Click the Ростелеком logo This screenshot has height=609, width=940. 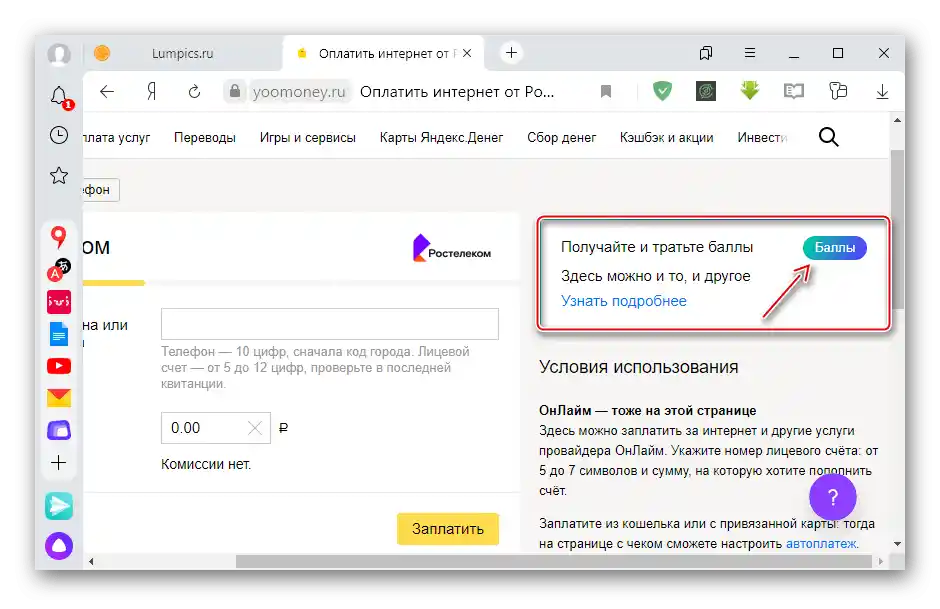451,249
